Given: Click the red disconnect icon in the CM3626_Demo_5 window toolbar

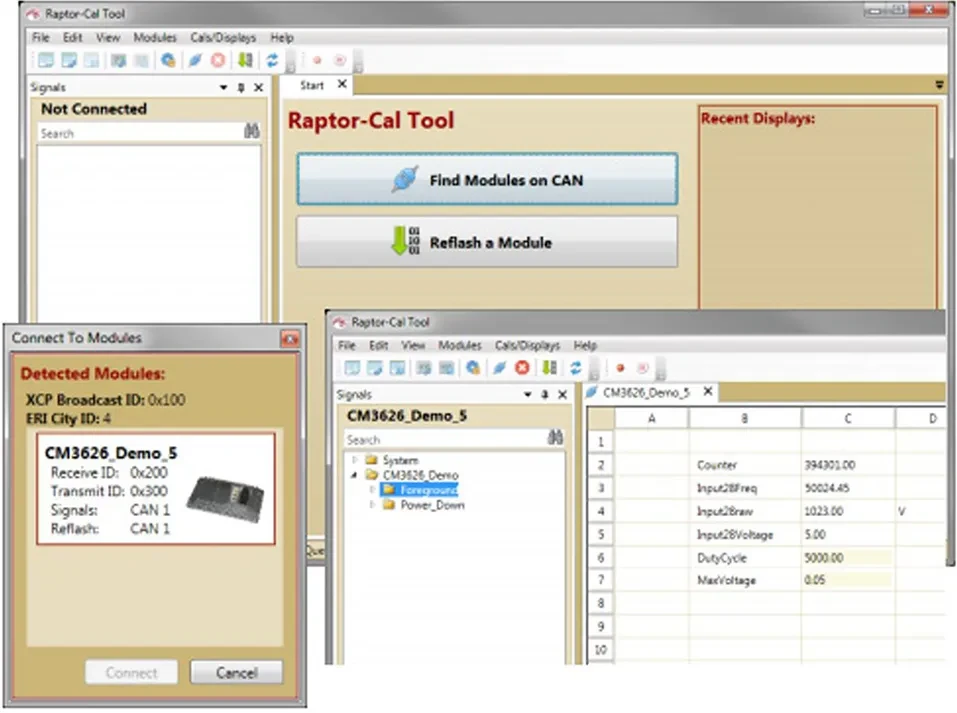Looking at the screenshot, I should click(x=521, y=368).
